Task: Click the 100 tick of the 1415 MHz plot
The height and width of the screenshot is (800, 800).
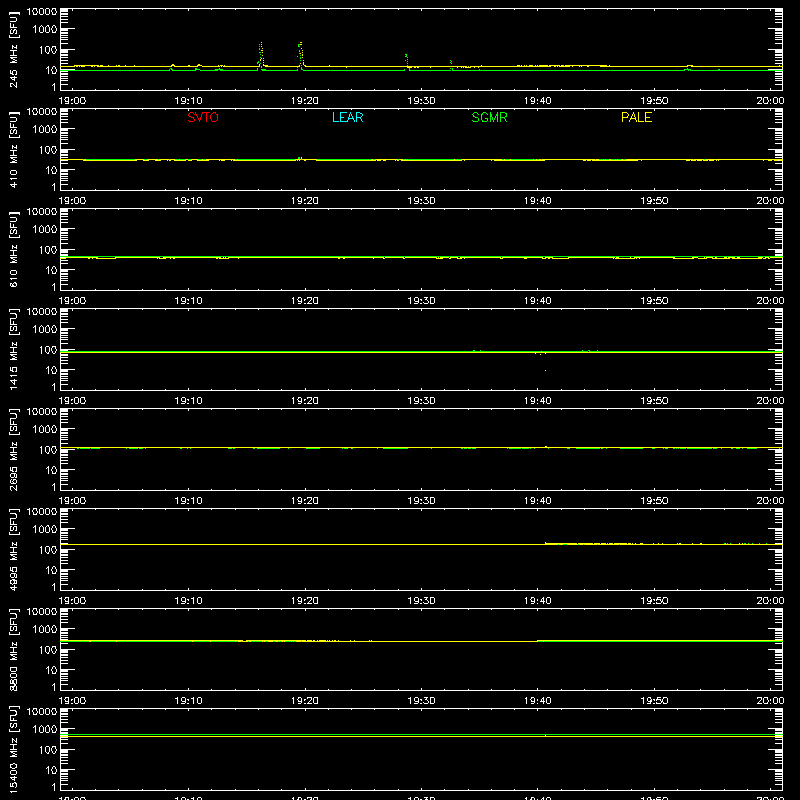Action: pos(48,350)
